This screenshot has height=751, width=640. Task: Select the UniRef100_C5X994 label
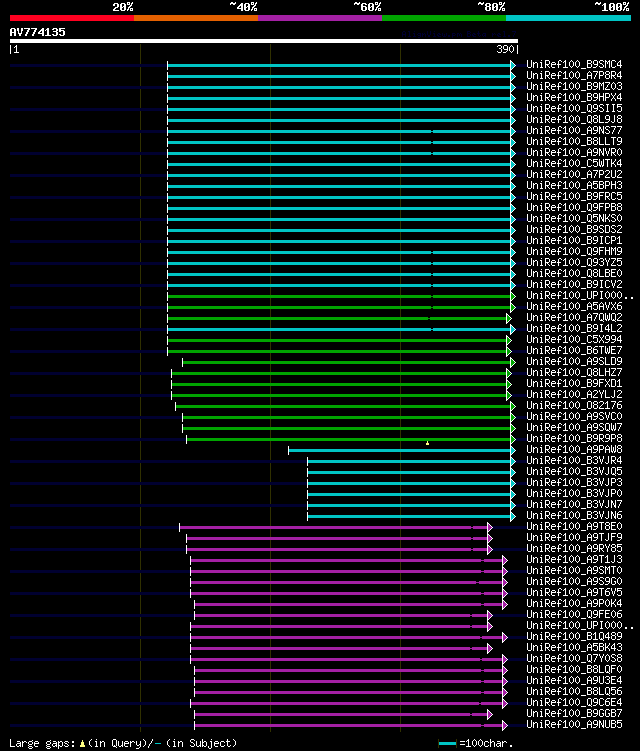[574, 340]
